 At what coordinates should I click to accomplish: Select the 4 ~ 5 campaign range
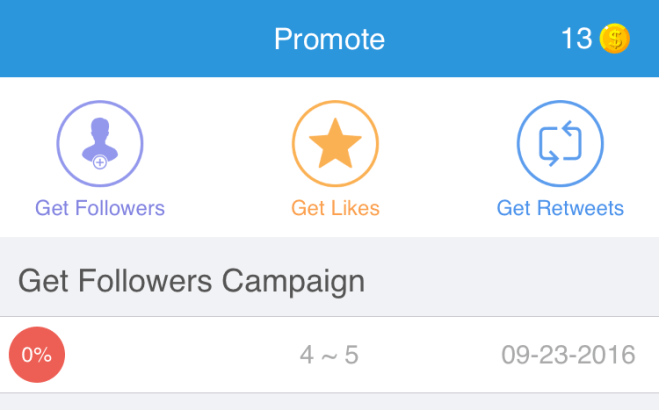[329, 355]
